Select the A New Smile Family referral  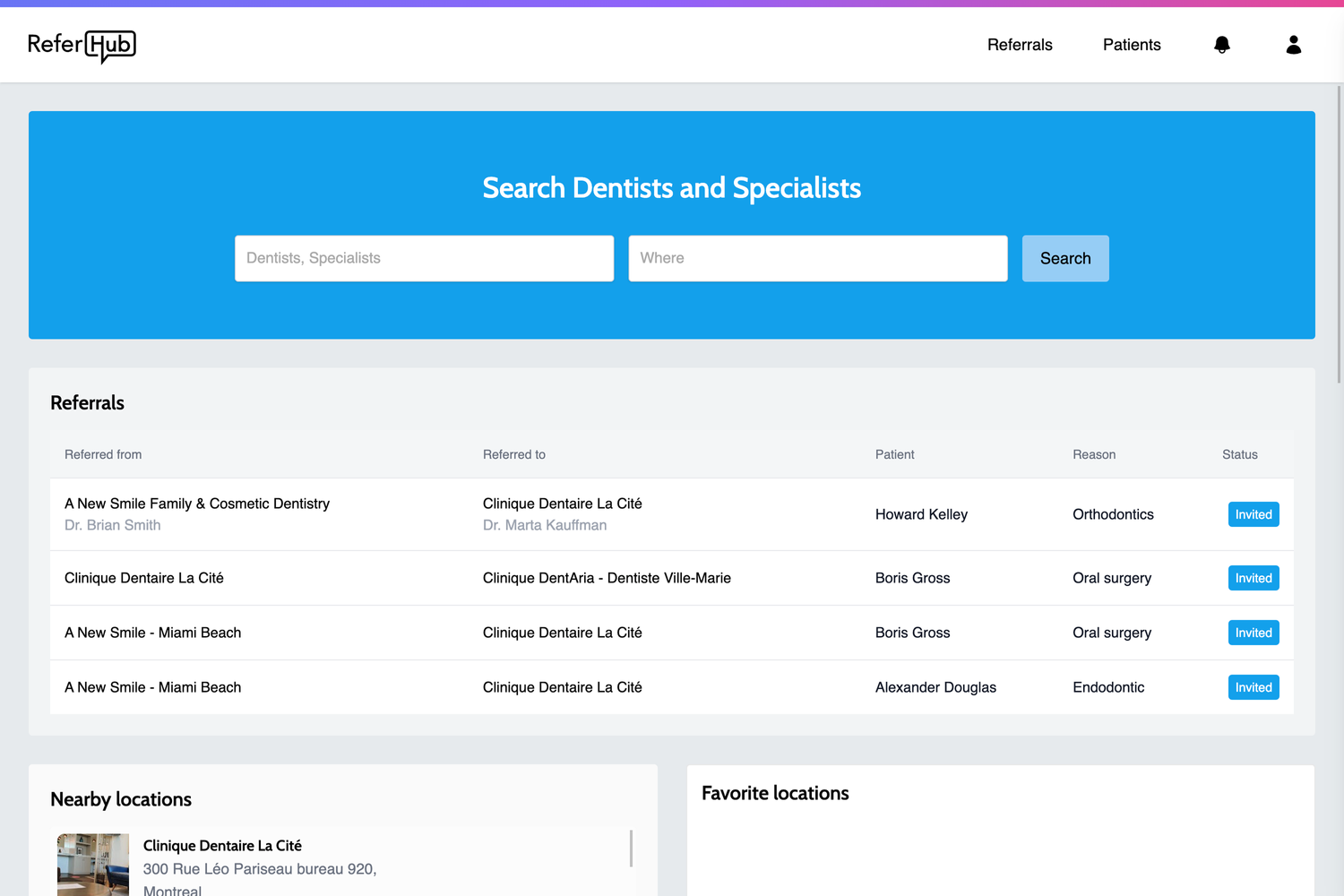(x=672, y=514)
